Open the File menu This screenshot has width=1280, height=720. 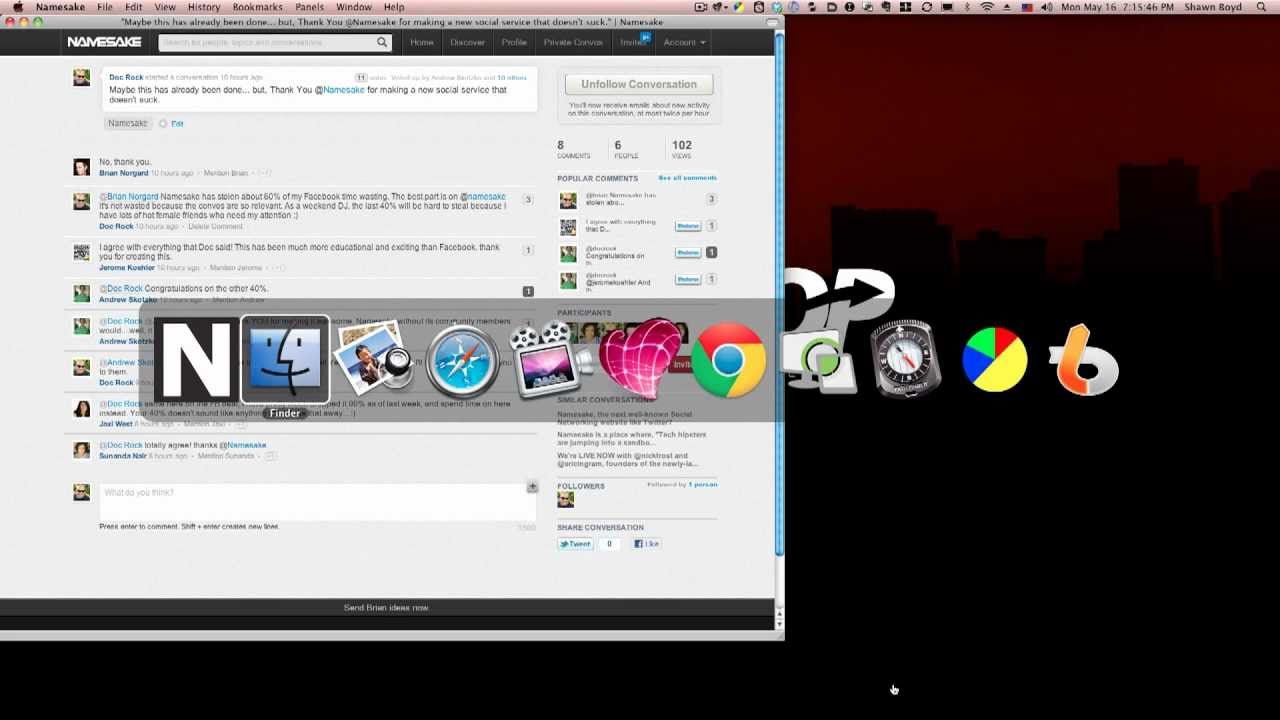click(x=104, y=7)
